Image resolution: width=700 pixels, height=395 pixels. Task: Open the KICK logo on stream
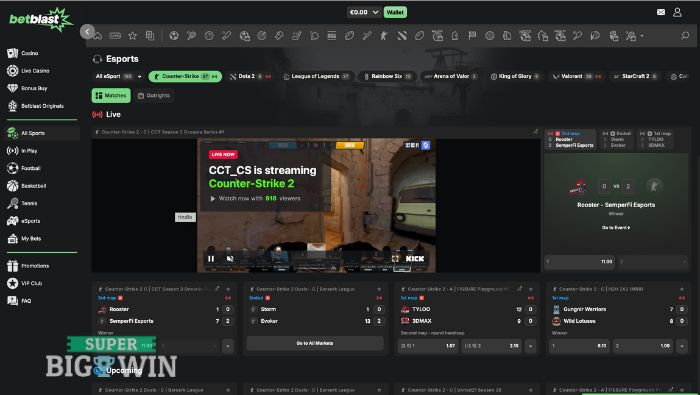[415, 258]
